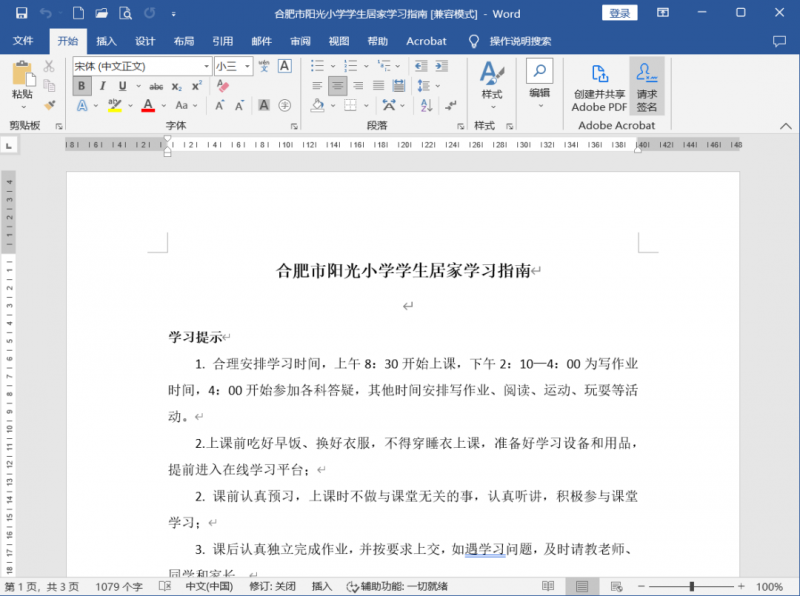Toggle Bold formatting off
The image size is (800, 596).
click(x=82, y=86)
